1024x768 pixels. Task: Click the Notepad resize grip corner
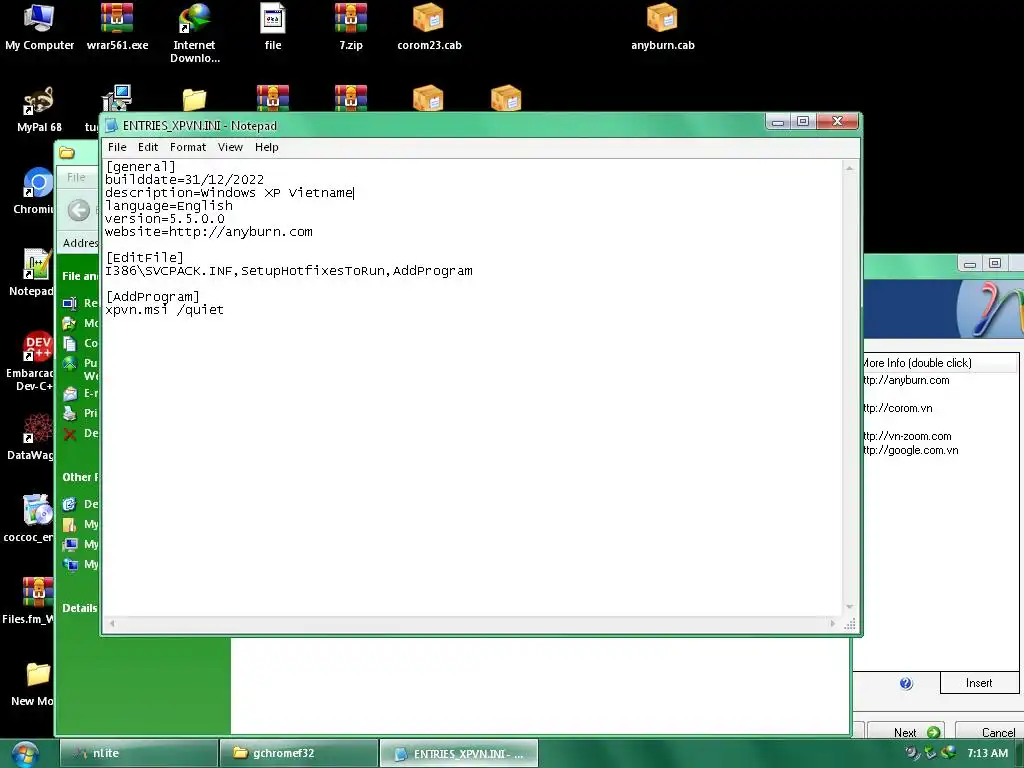(850, 624)
